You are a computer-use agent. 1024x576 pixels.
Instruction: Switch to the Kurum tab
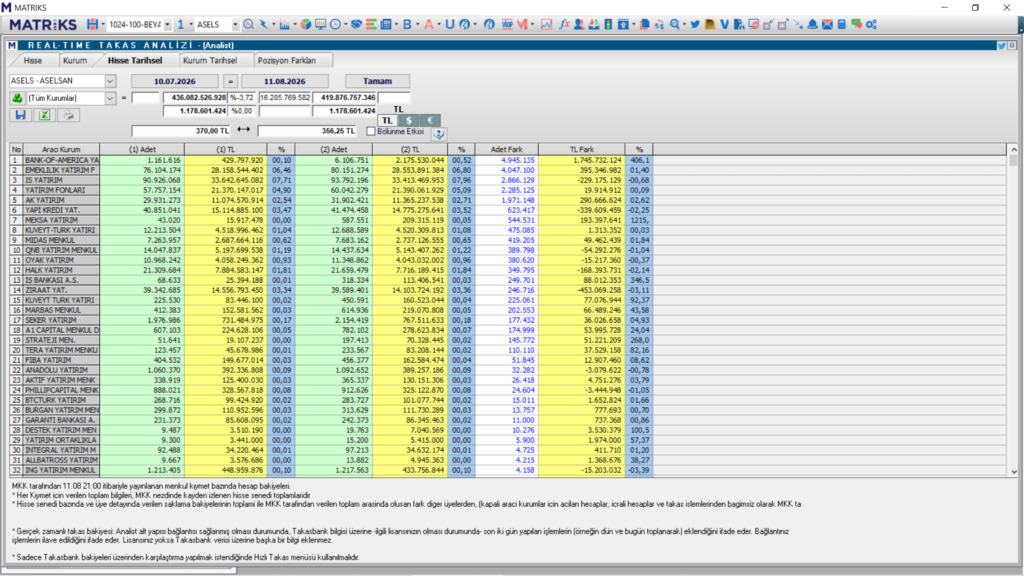coord(75,60)
